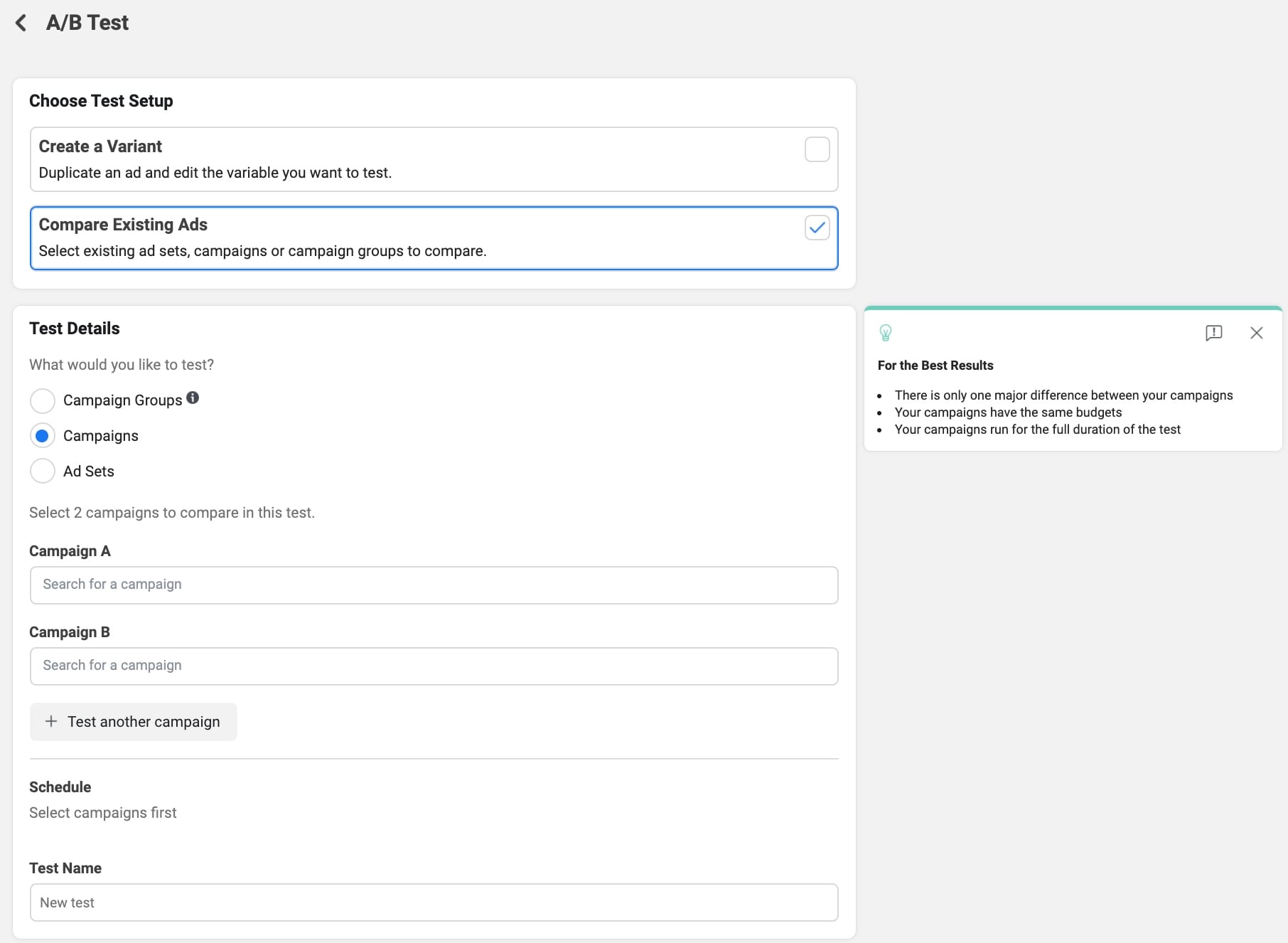Screen dimensions: 1288x943
Task: Check the Create a Variant checkbox
Action: coord(817,150)
